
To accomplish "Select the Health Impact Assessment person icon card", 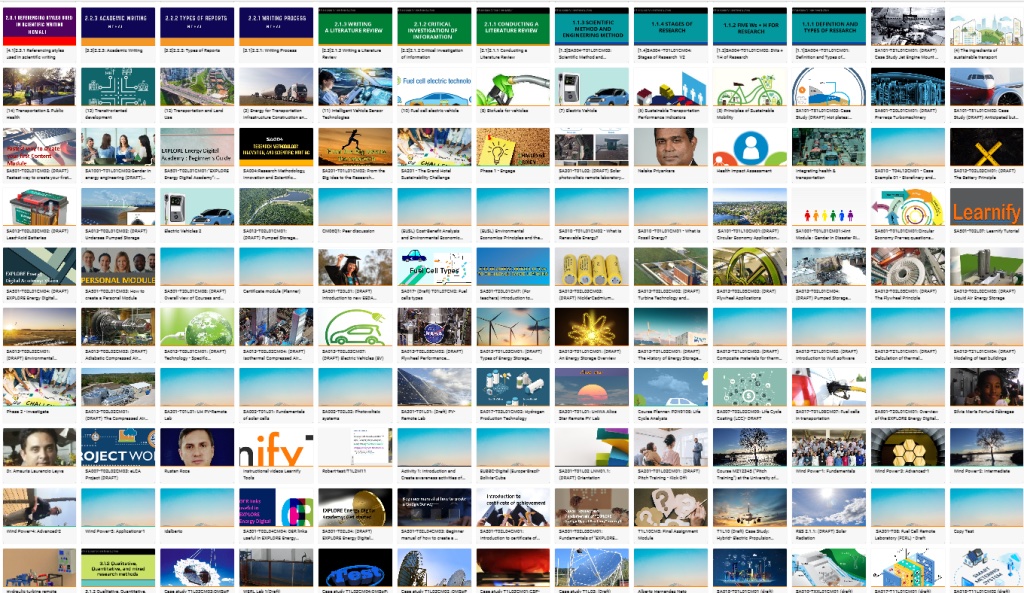I will [x=747, y=147].
